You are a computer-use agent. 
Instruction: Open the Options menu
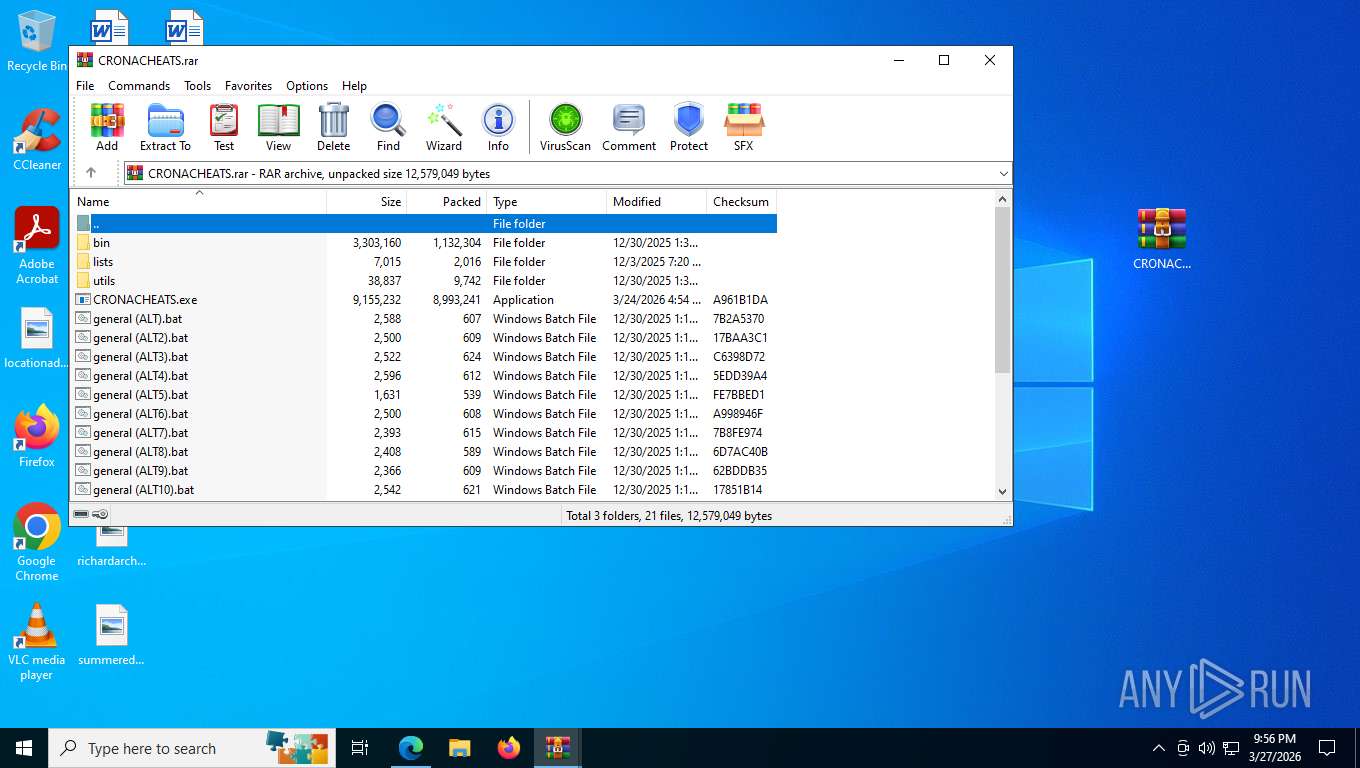[307, 86]
